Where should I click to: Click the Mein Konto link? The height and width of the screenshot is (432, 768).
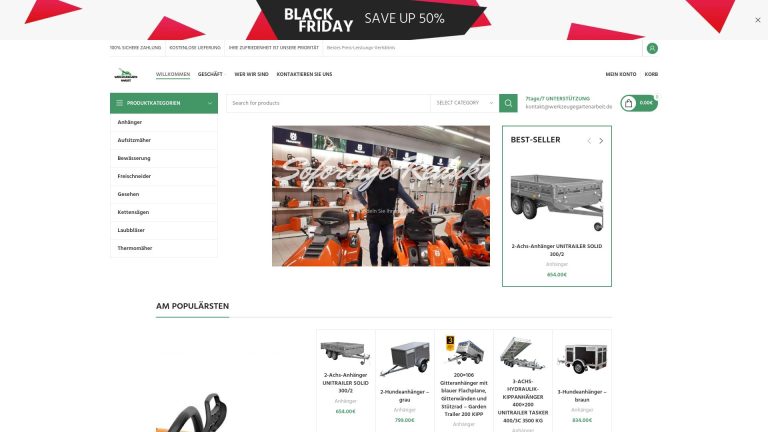click(621, 74)
